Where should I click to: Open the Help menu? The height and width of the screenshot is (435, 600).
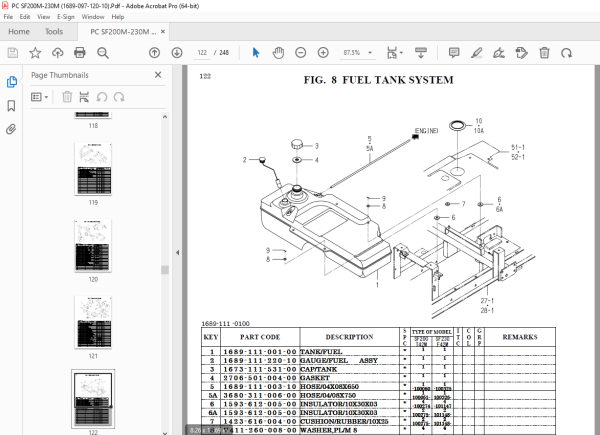click(118, 17)
